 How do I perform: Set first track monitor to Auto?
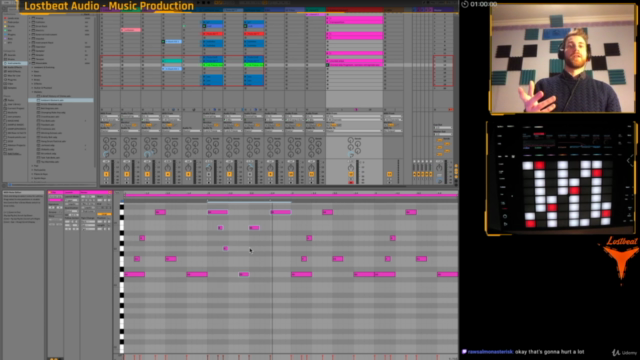click(x=107, y=125)
